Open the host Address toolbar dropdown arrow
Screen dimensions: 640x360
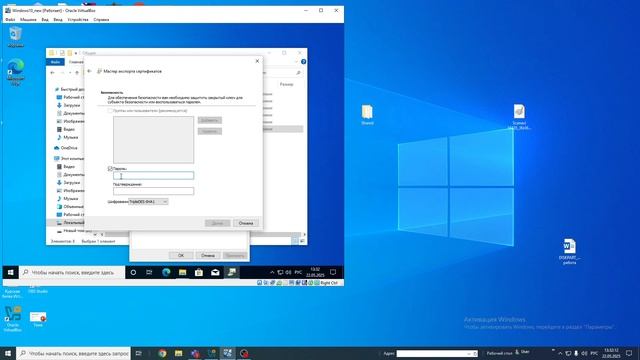(x=469, y=353)
